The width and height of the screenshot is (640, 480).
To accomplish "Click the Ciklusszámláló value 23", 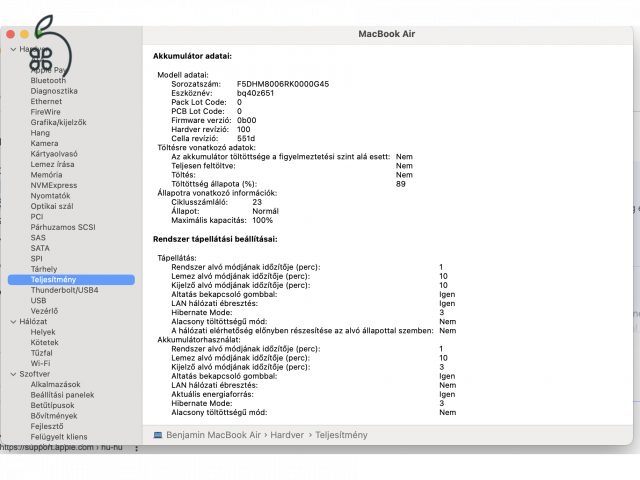I will (257, 202).
